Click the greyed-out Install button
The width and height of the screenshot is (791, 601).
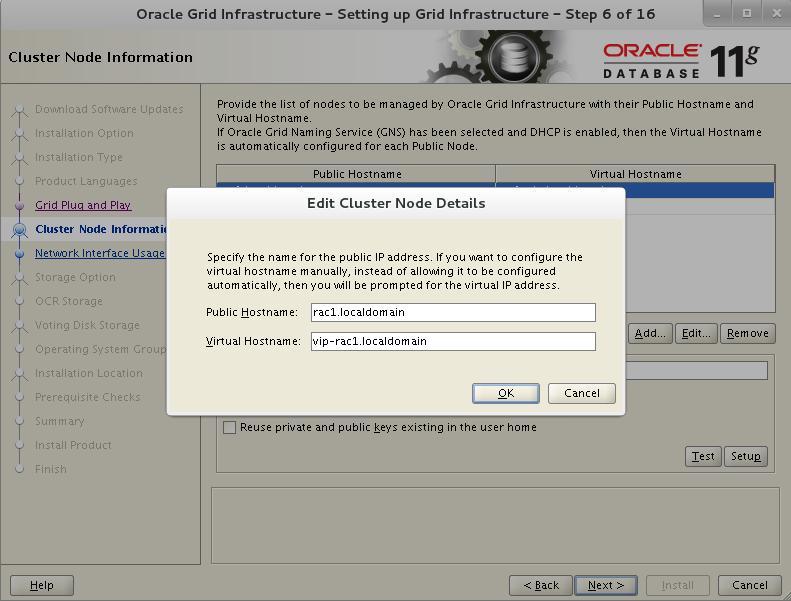tap(677, 585)
